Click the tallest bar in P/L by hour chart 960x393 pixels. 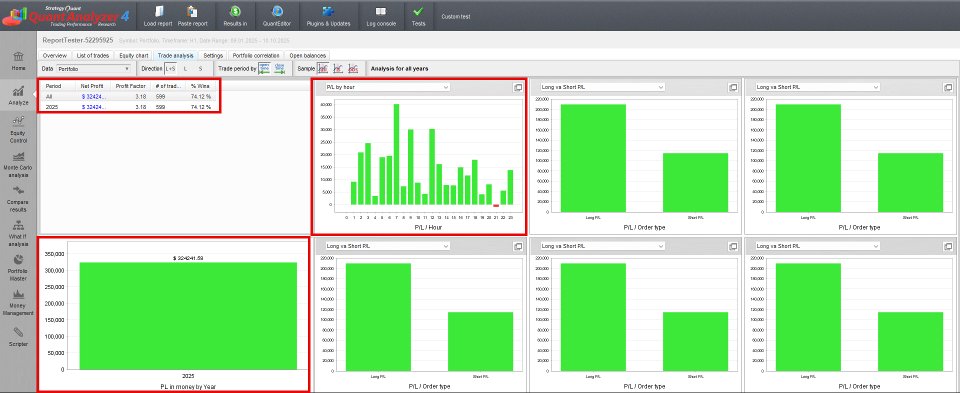click(396, 154)
